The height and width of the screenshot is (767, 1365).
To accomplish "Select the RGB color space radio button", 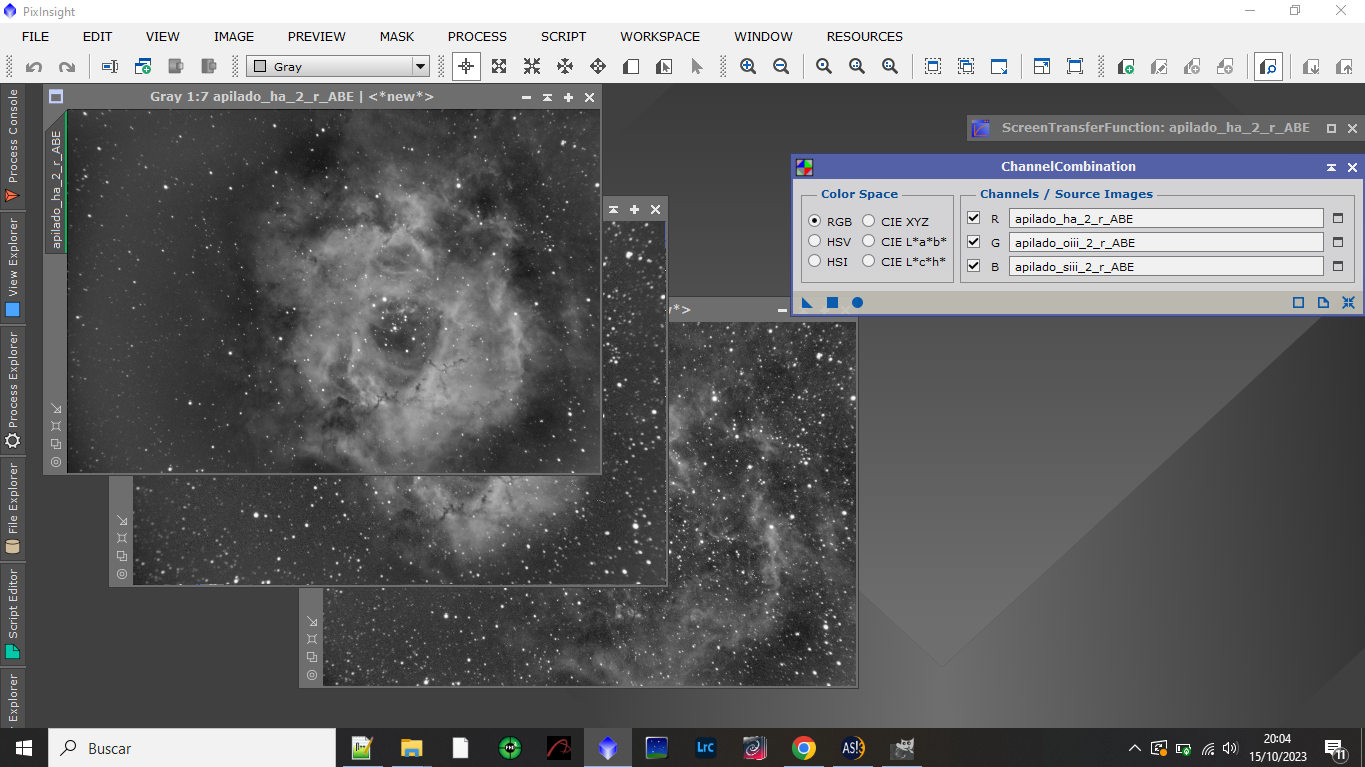I will (x=815, y=221).
